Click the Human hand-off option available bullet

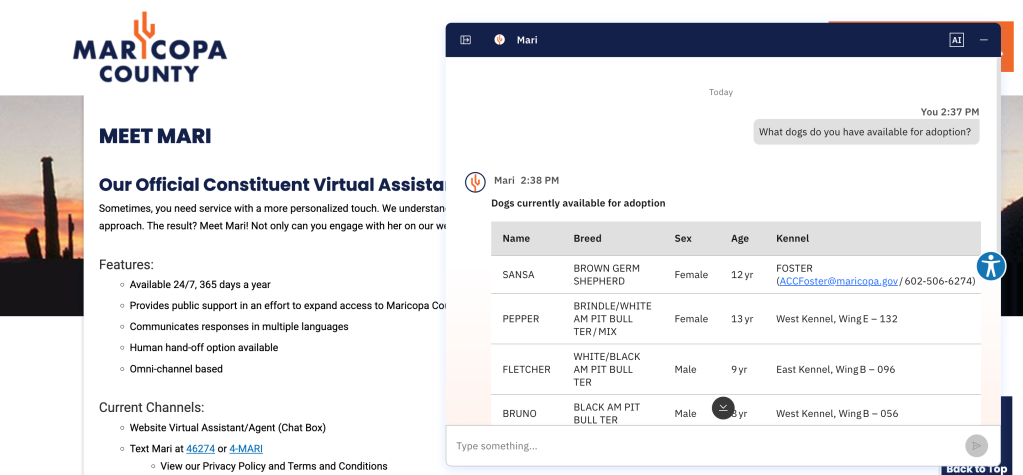point(204,348)
